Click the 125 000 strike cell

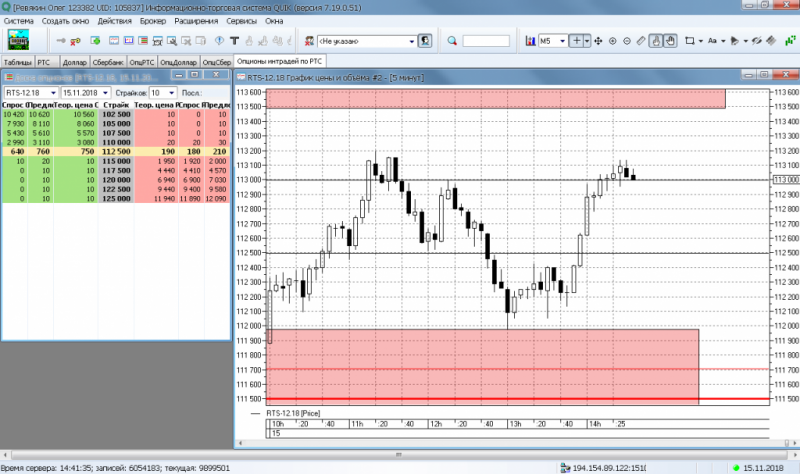(116, 198)
